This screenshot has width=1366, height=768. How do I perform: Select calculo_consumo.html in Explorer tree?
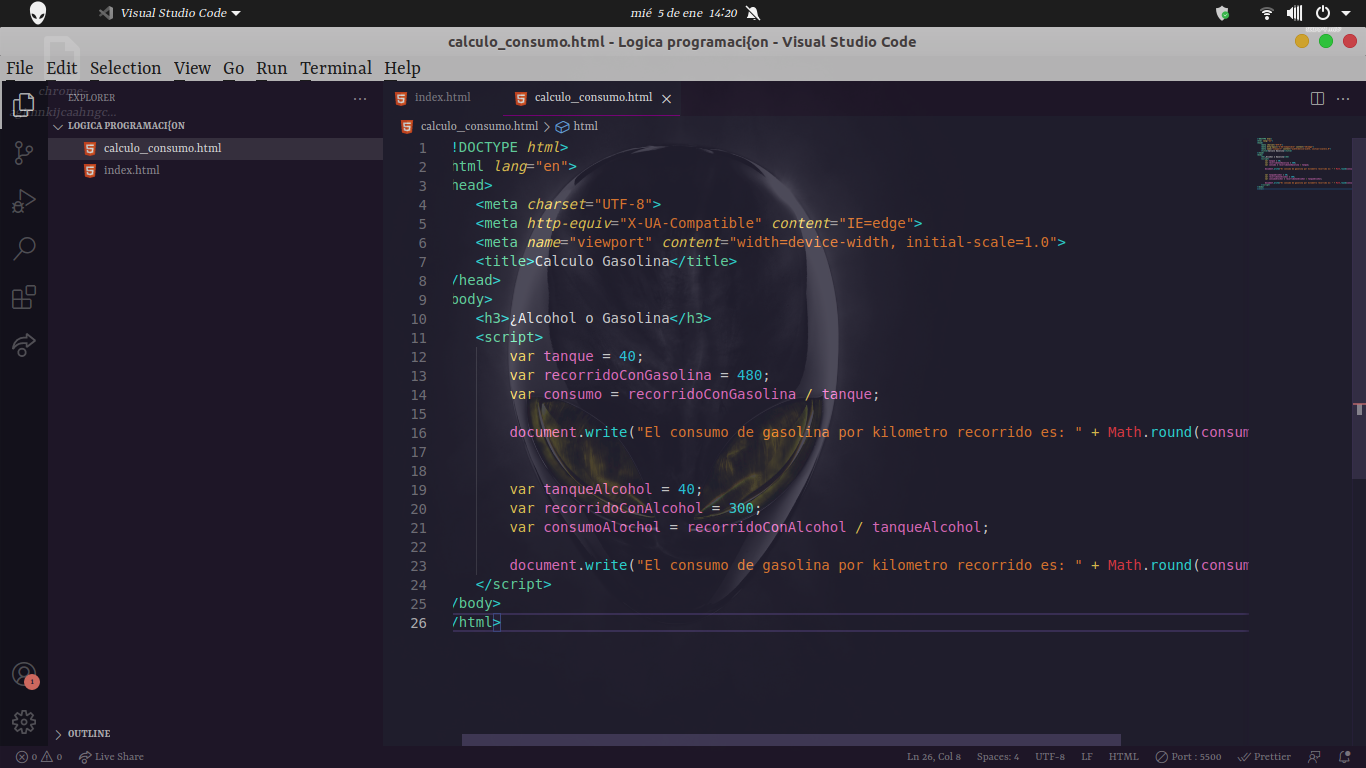point(215,148)
